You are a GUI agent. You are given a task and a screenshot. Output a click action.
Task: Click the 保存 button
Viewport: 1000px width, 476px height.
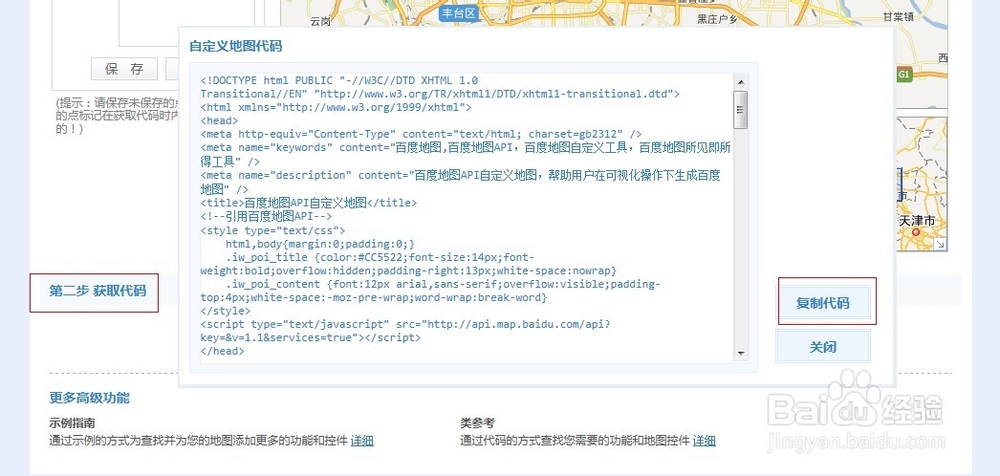pos(124,69)
